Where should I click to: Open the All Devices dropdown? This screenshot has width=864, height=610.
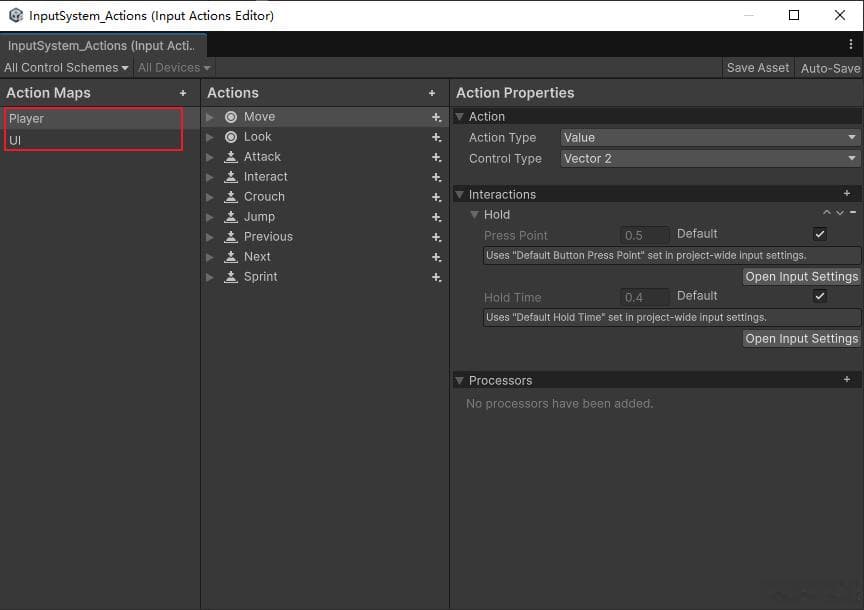(x=174, y=68)
